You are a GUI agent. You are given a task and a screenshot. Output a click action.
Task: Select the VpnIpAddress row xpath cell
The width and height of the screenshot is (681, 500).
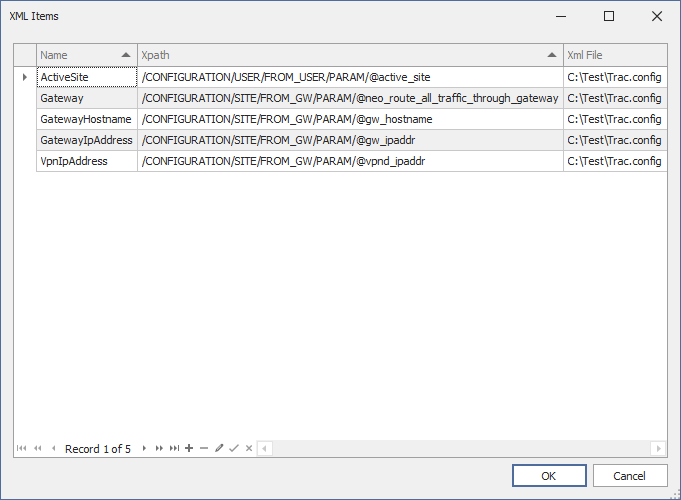(350, 161)
